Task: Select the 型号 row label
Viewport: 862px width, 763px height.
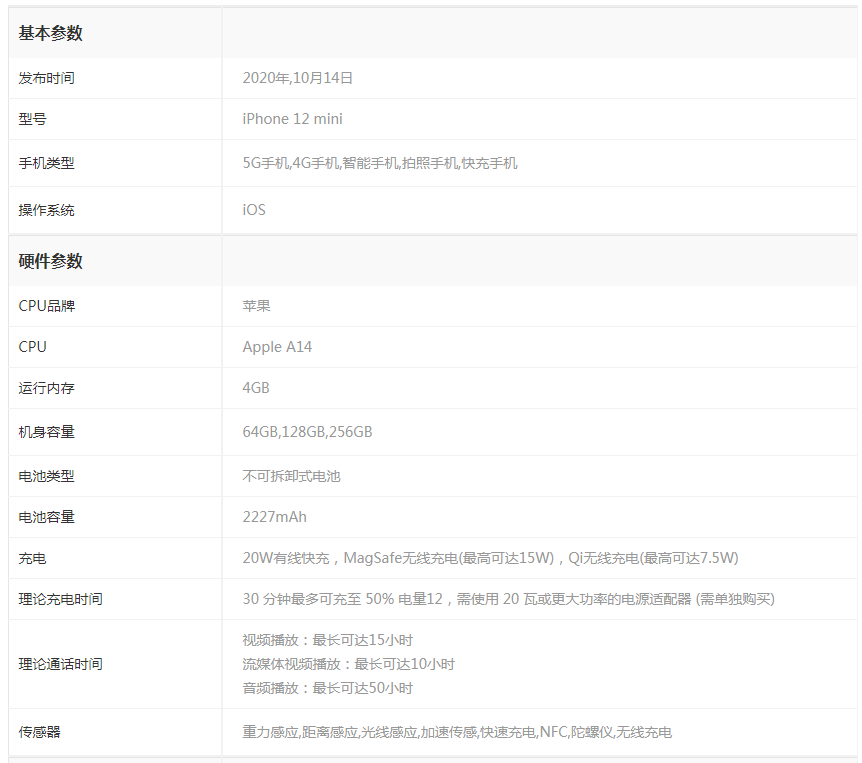Action: coord(32,119)
